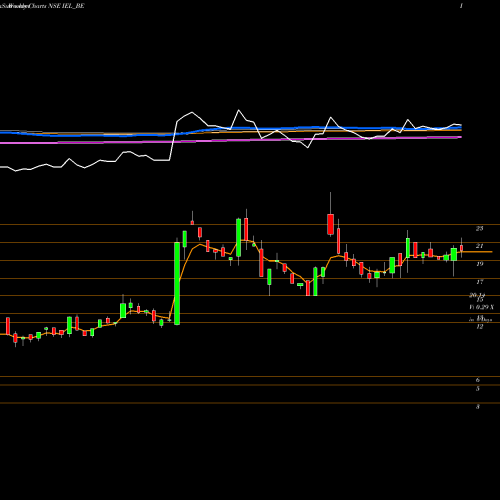The width and height of the screenshot is (500, 500).
Task: Select the price axis label '21'
Action: [479, 246]
